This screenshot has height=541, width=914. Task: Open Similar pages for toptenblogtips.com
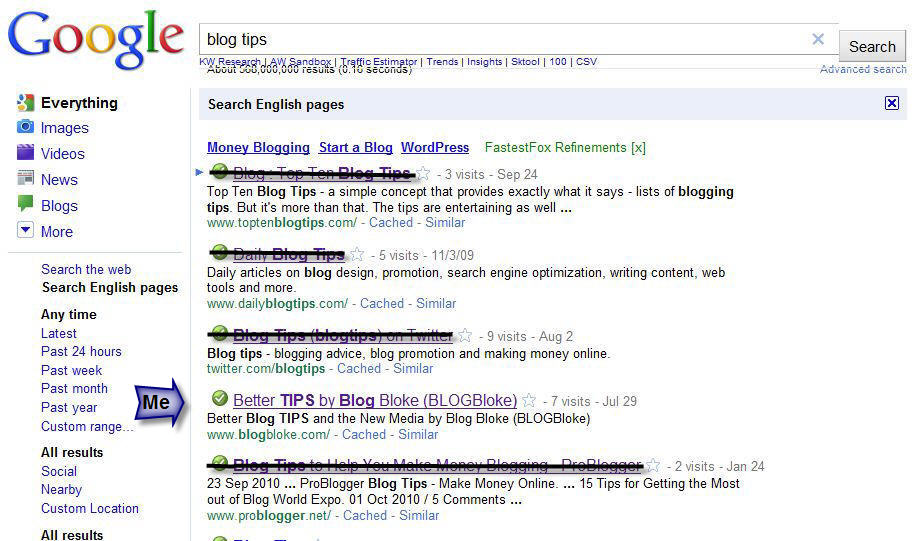(x=445, y=223)
